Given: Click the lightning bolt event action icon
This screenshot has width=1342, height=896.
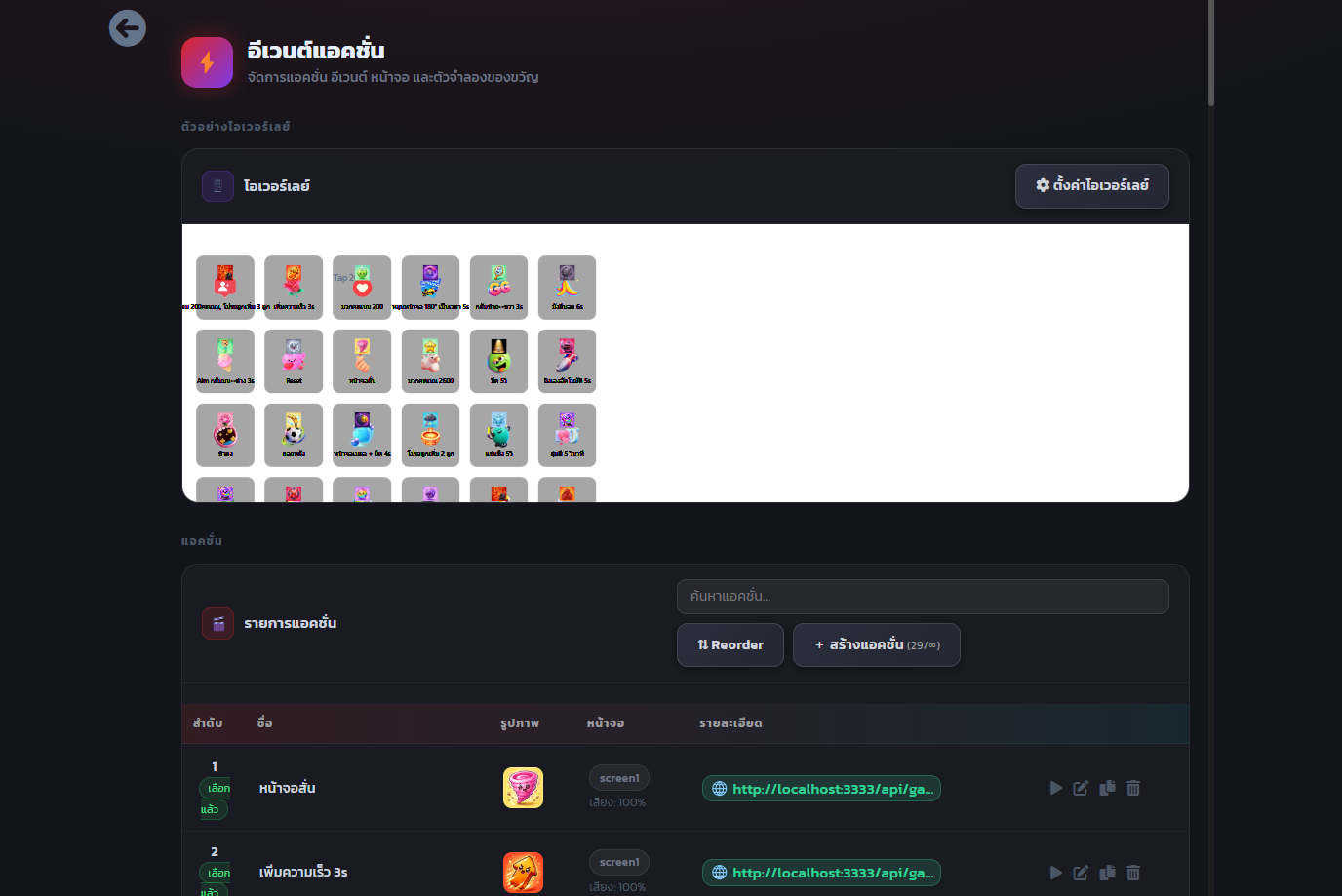Looking at the screenshot, I should pyautogui.click(x=207, y=62).
